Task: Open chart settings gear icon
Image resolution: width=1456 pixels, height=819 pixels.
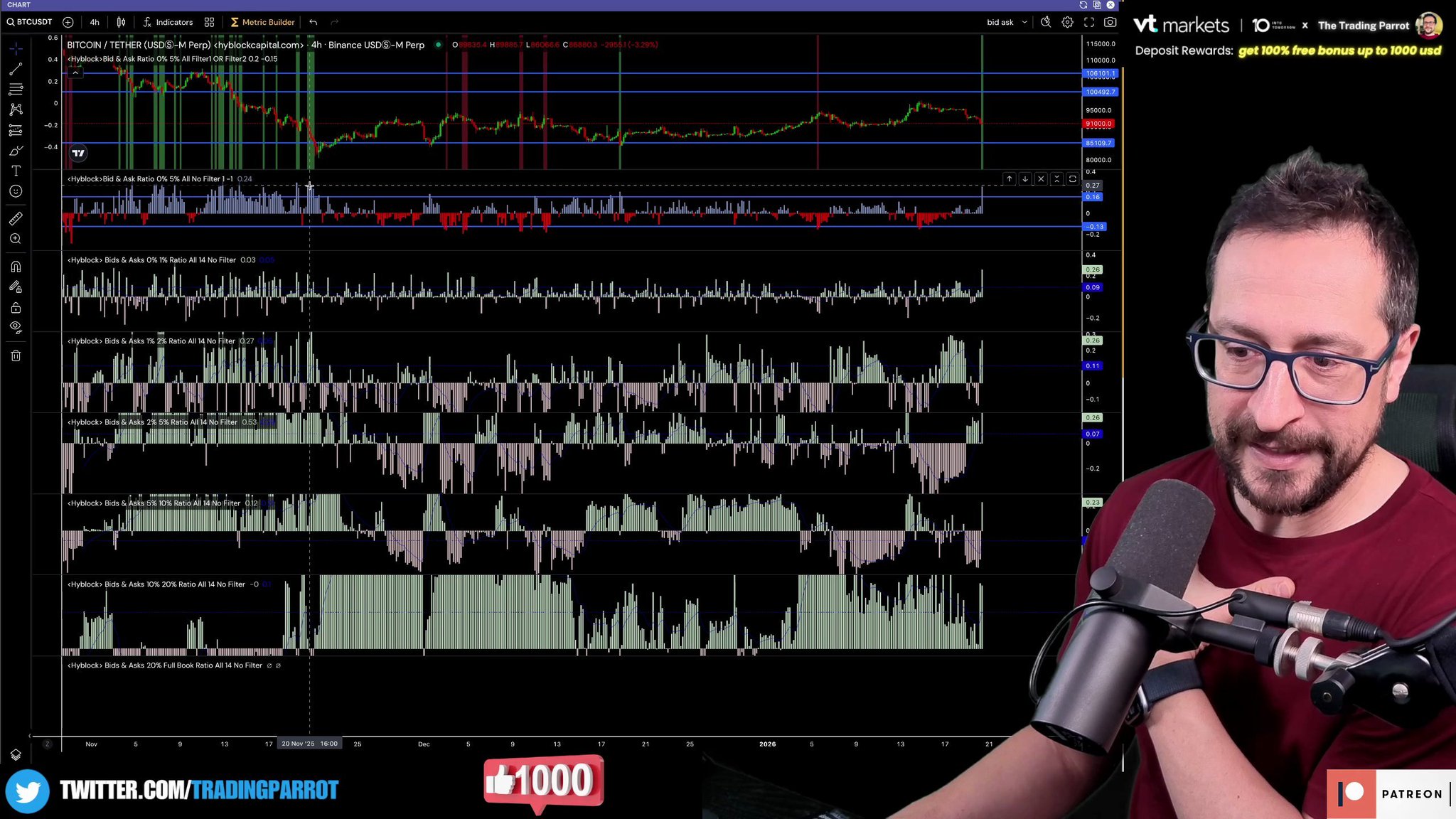Action: 1067,22
